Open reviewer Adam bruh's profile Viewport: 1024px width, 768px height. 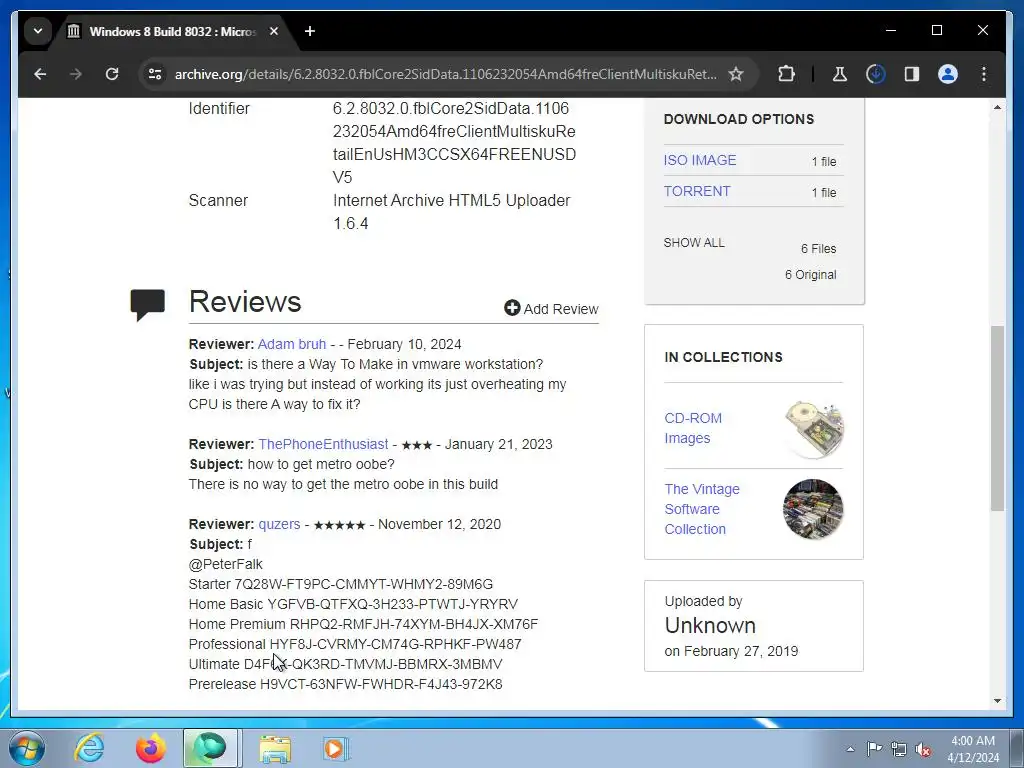(x=291, y=344)
